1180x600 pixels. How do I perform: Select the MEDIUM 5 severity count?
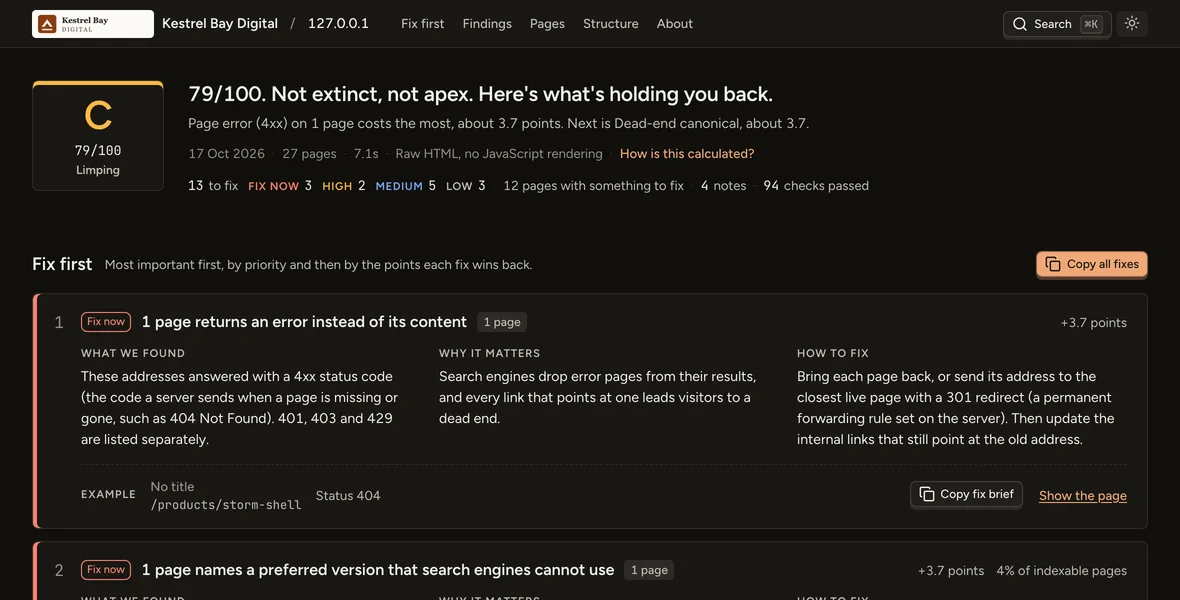(406, 186)
